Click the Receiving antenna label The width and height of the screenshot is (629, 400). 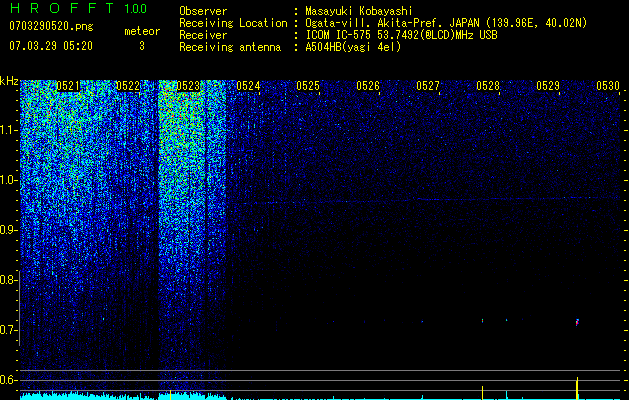tap(230, 47)
